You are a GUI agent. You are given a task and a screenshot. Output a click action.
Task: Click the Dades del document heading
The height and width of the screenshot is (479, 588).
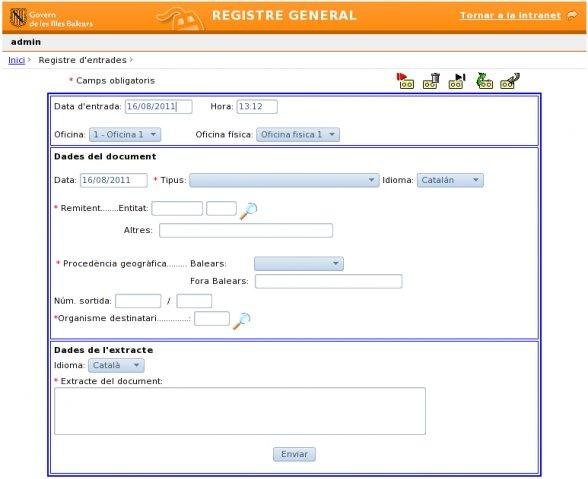coord(105,156)
